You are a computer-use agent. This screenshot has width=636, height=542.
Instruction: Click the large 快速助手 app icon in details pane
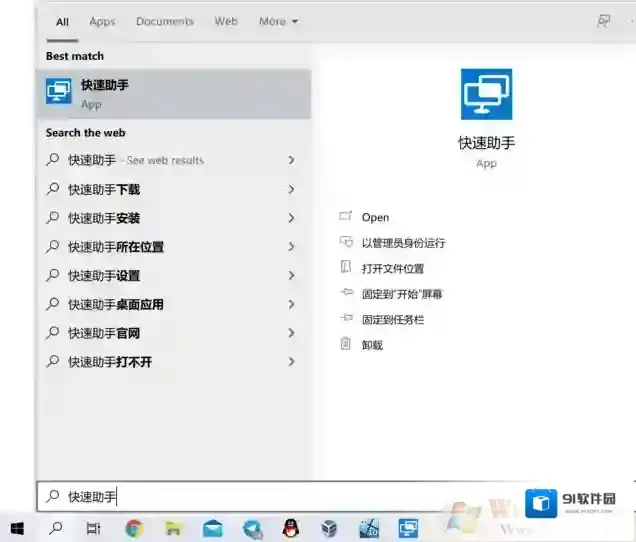tap(486, 95)
